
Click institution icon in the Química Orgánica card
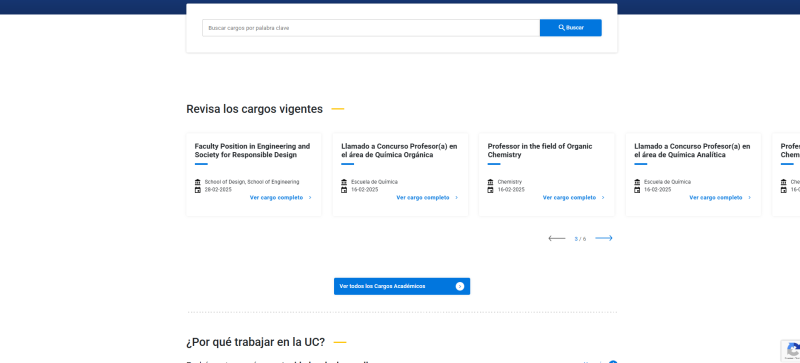point(344,182)
